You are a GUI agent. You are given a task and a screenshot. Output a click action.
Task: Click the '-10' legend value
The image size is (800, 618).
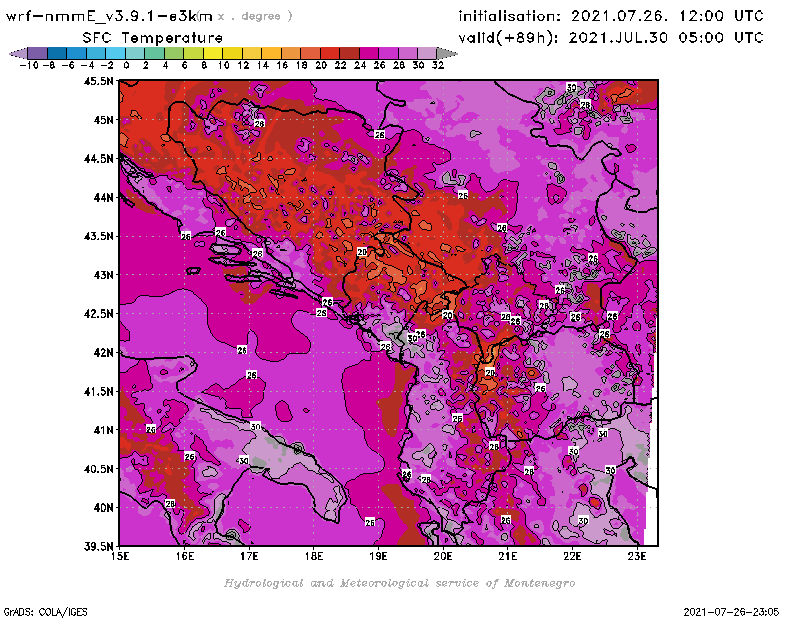coord(29,65)
